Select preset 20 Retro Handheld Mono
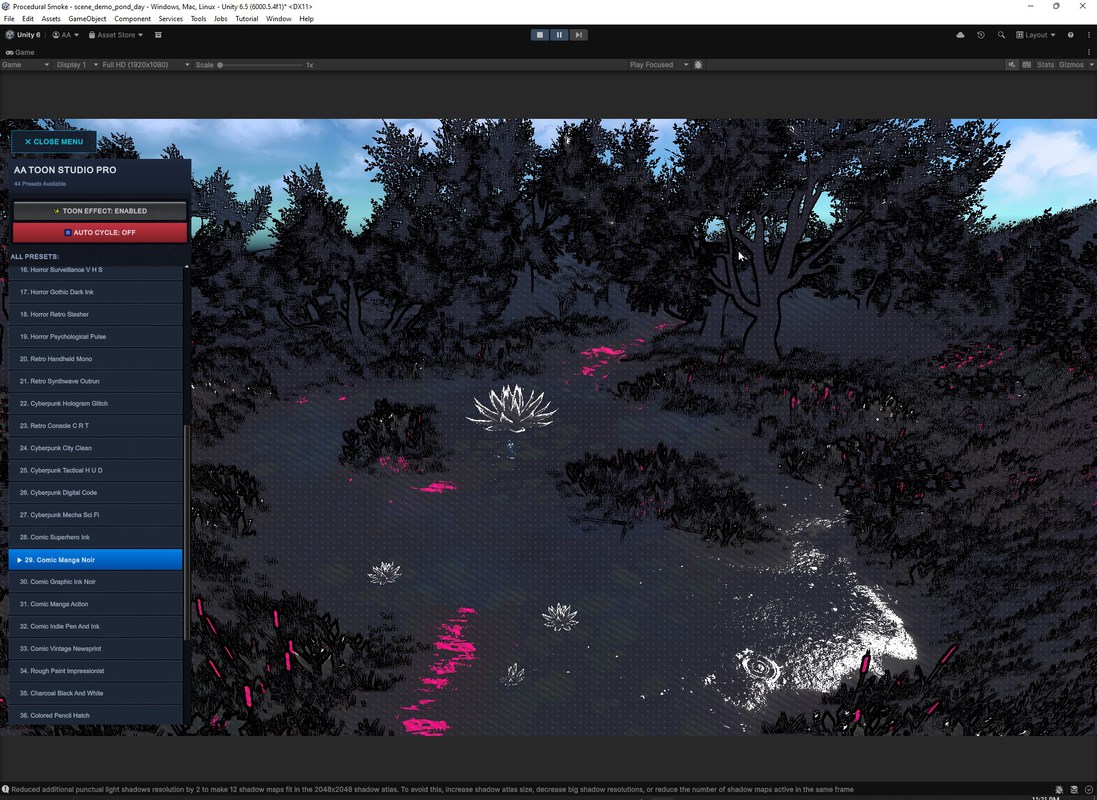Viewport: 1097px width, 800px height. click(96, 359)
